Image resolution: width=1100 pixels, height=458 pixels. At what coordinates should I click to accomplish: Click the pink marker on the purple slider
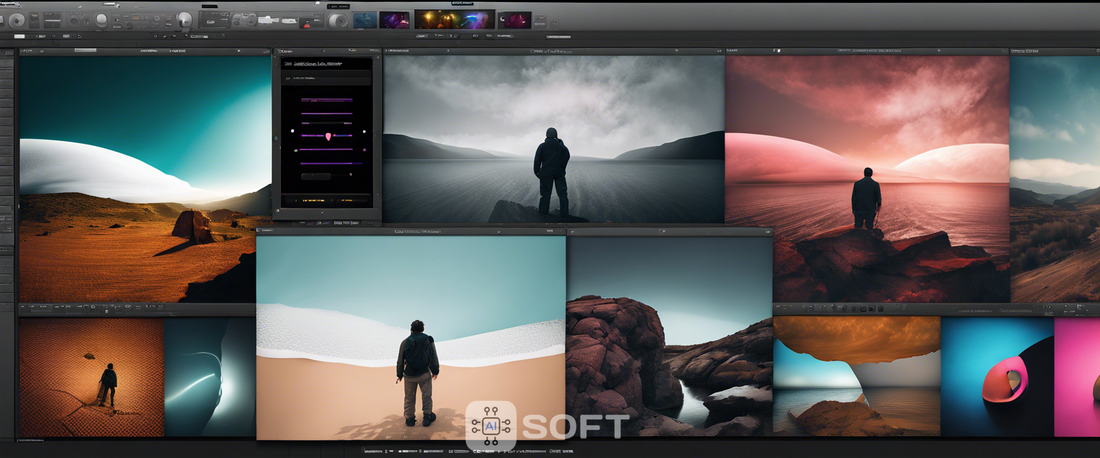coord(328,135)
